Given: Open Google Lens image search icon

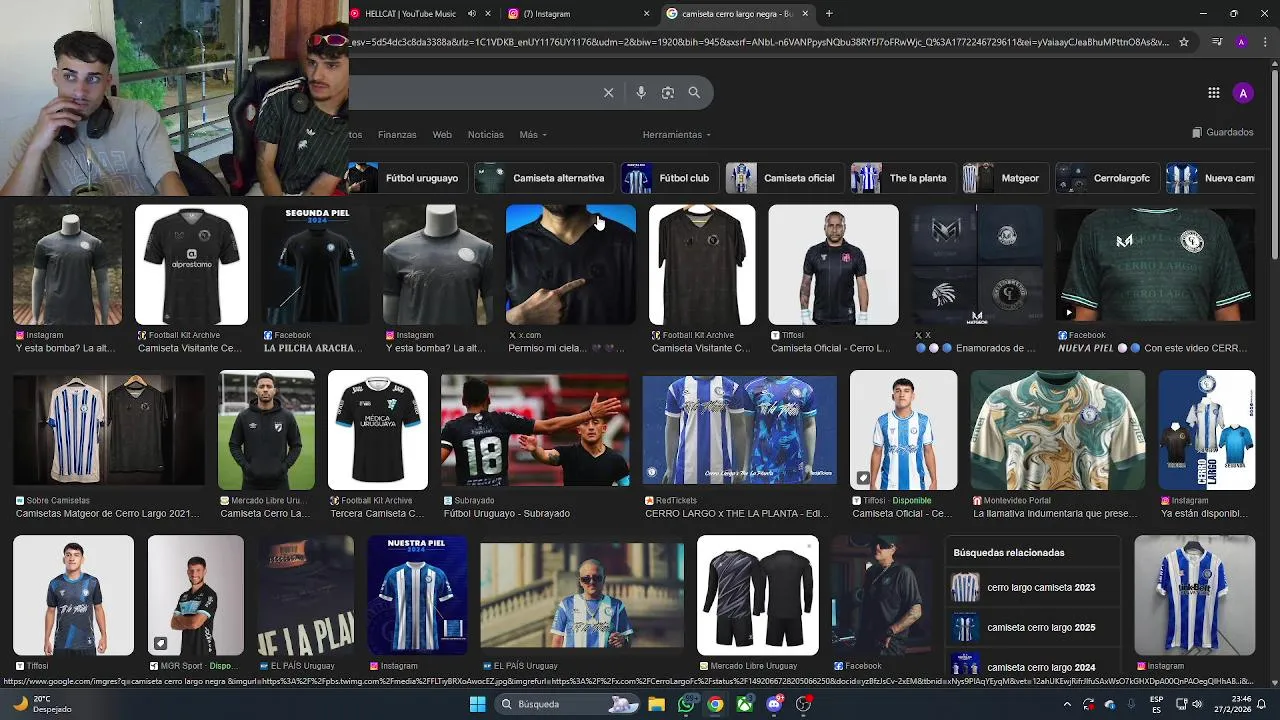Looking at the screenshot, I should tap(668, 92).
